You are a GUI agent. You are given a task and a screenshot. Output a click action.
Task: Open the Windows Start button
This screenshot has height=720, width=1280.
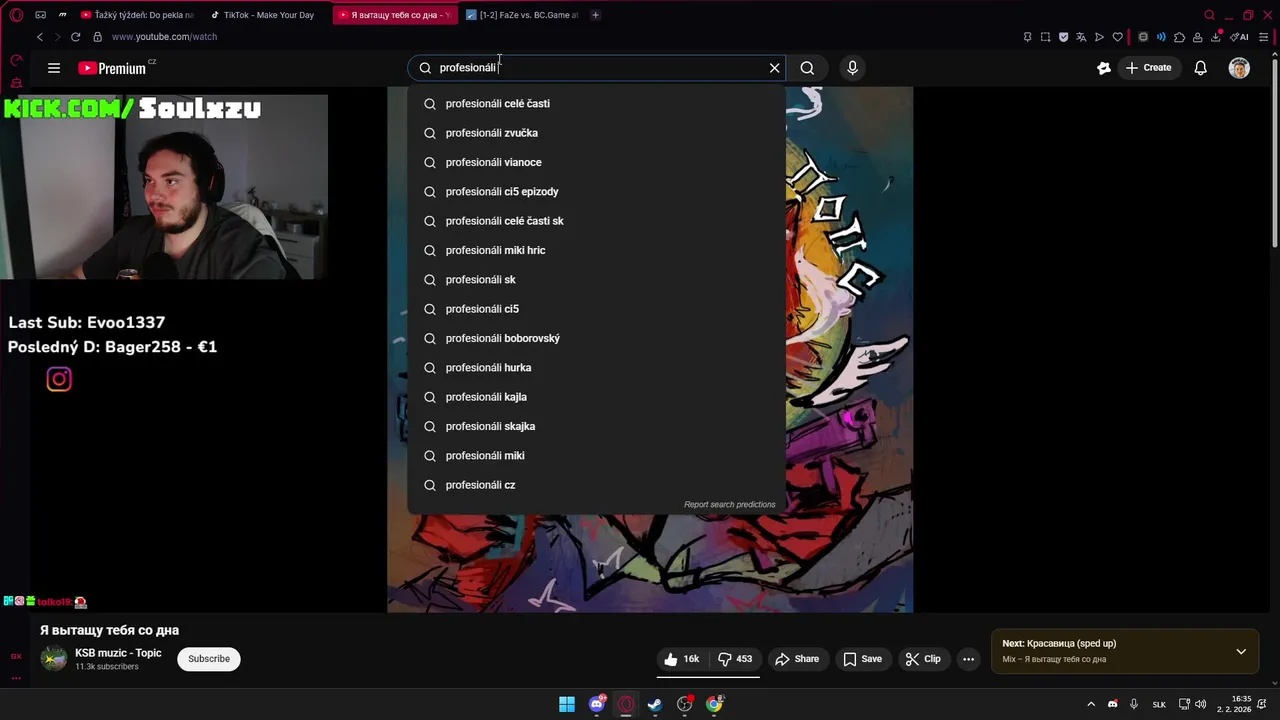click(x=567, y=705)
